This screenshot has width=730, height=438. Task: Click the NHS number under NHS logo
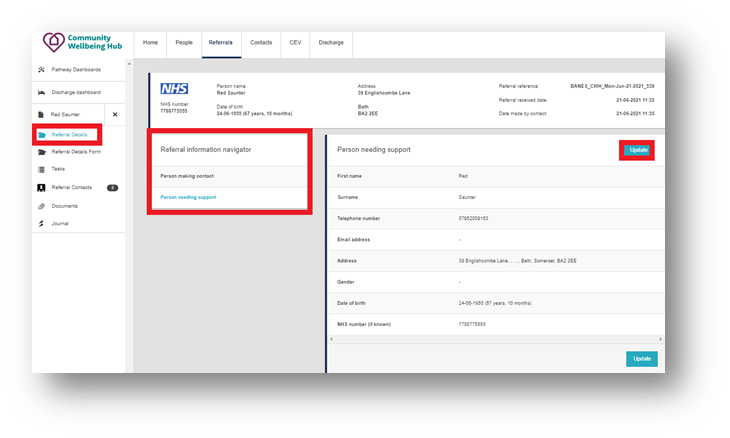tap(174, 111)
